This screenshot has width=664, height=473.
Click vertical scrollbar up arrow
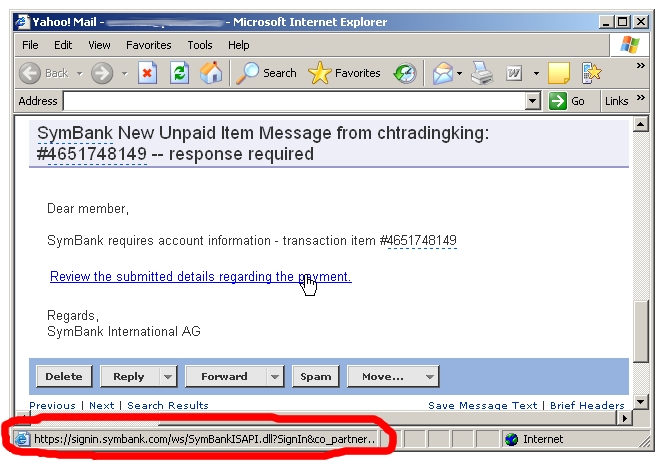tap(641, 124)
